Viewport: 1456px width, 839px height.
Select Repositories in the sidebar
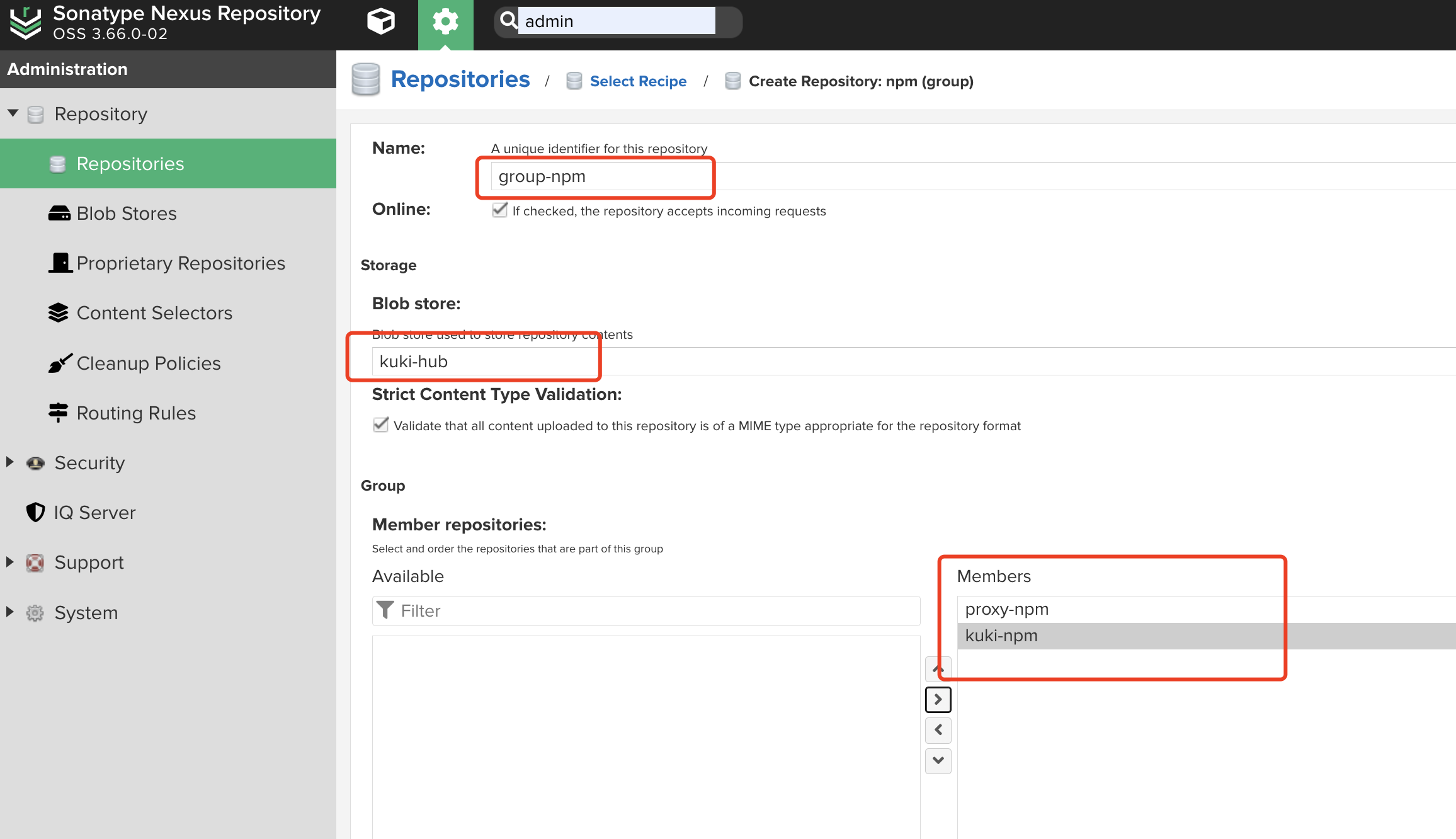168,164
